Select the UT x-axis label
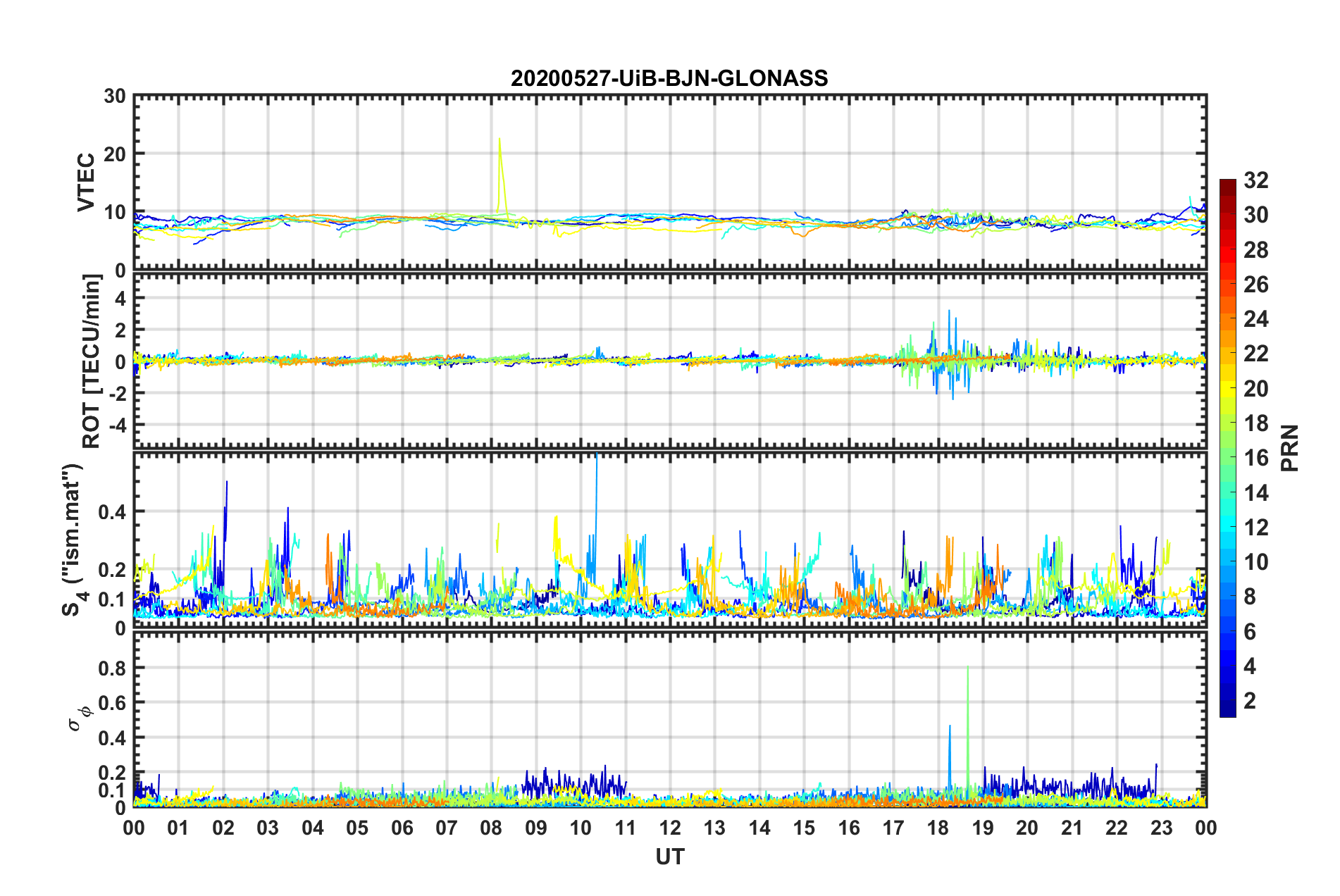Image resolution: width=1340 pixels, height=896 pixels. [670, 857]
